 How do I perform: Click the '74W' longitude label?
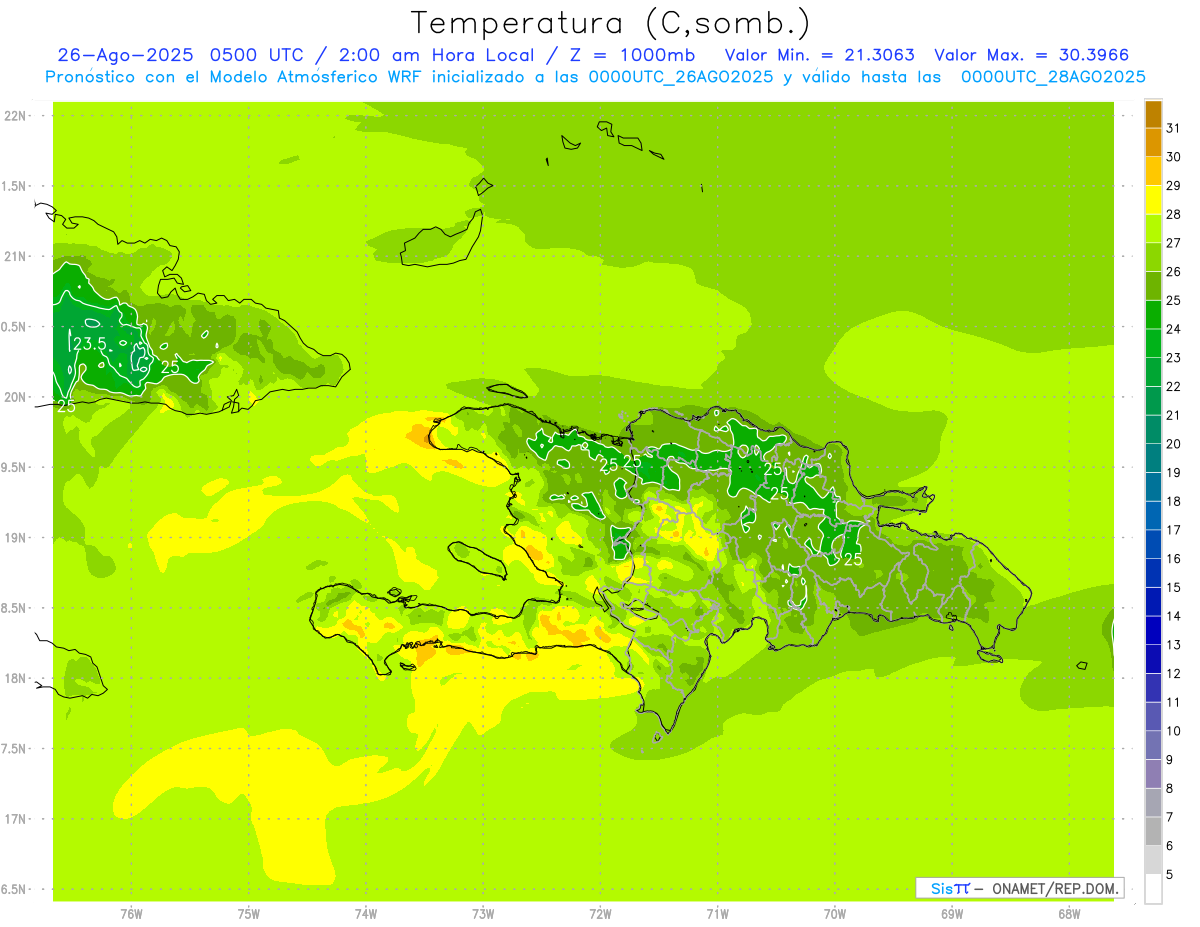coord(366,914)
